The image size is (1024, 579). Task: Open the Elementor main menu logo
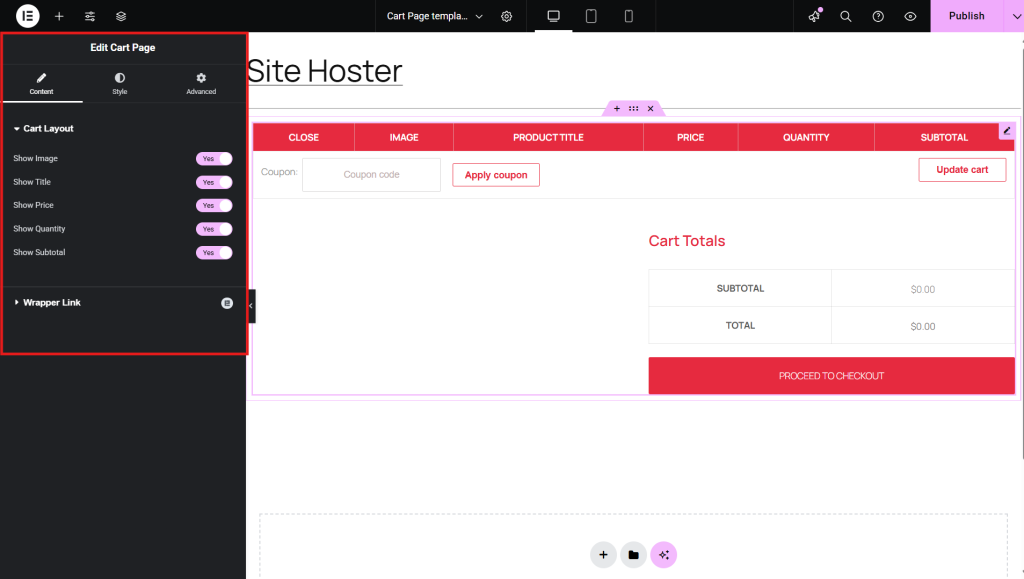coord(26,16)
